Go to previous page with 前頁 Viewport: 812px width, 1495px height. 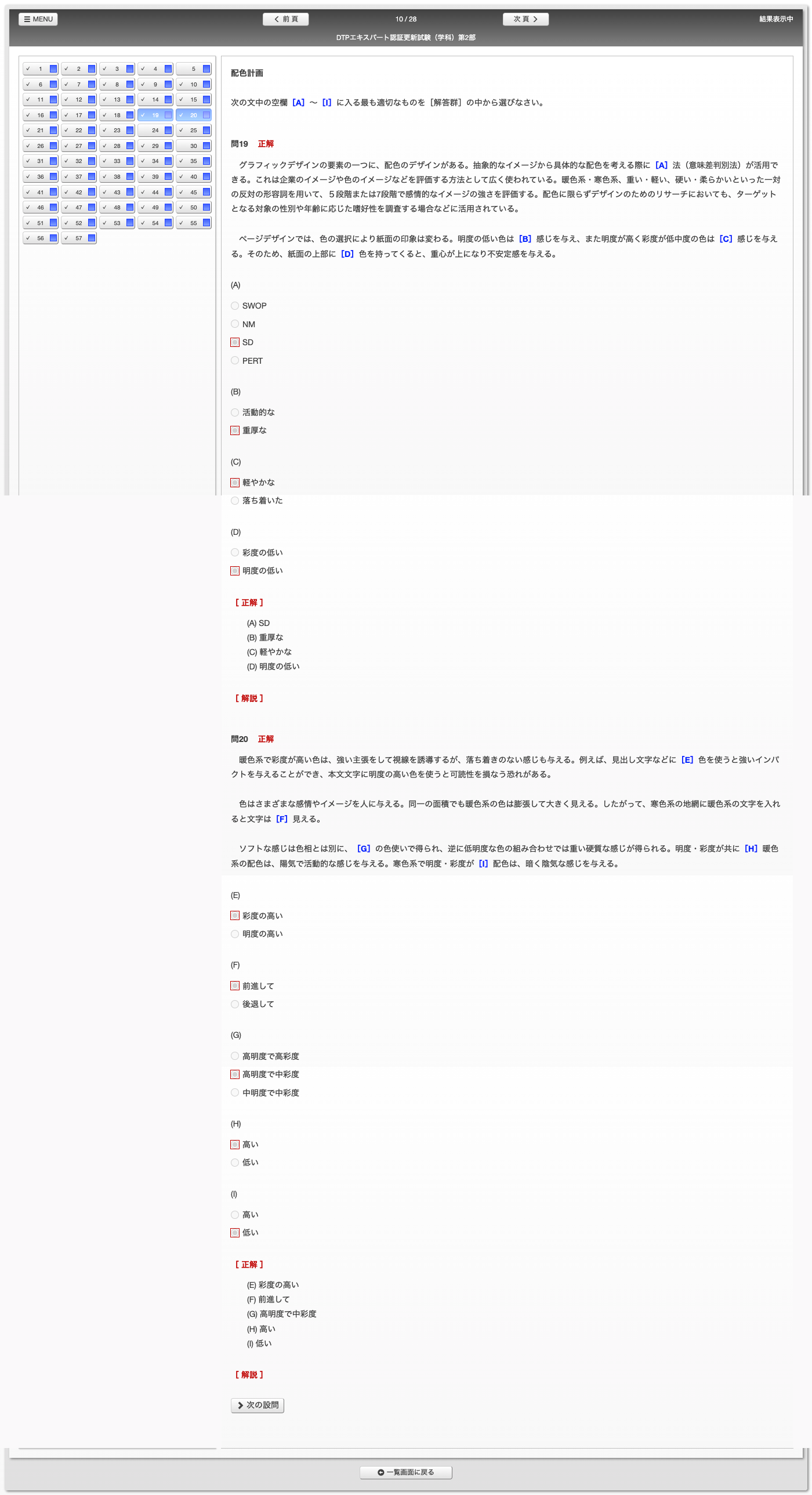click(285, 19)
